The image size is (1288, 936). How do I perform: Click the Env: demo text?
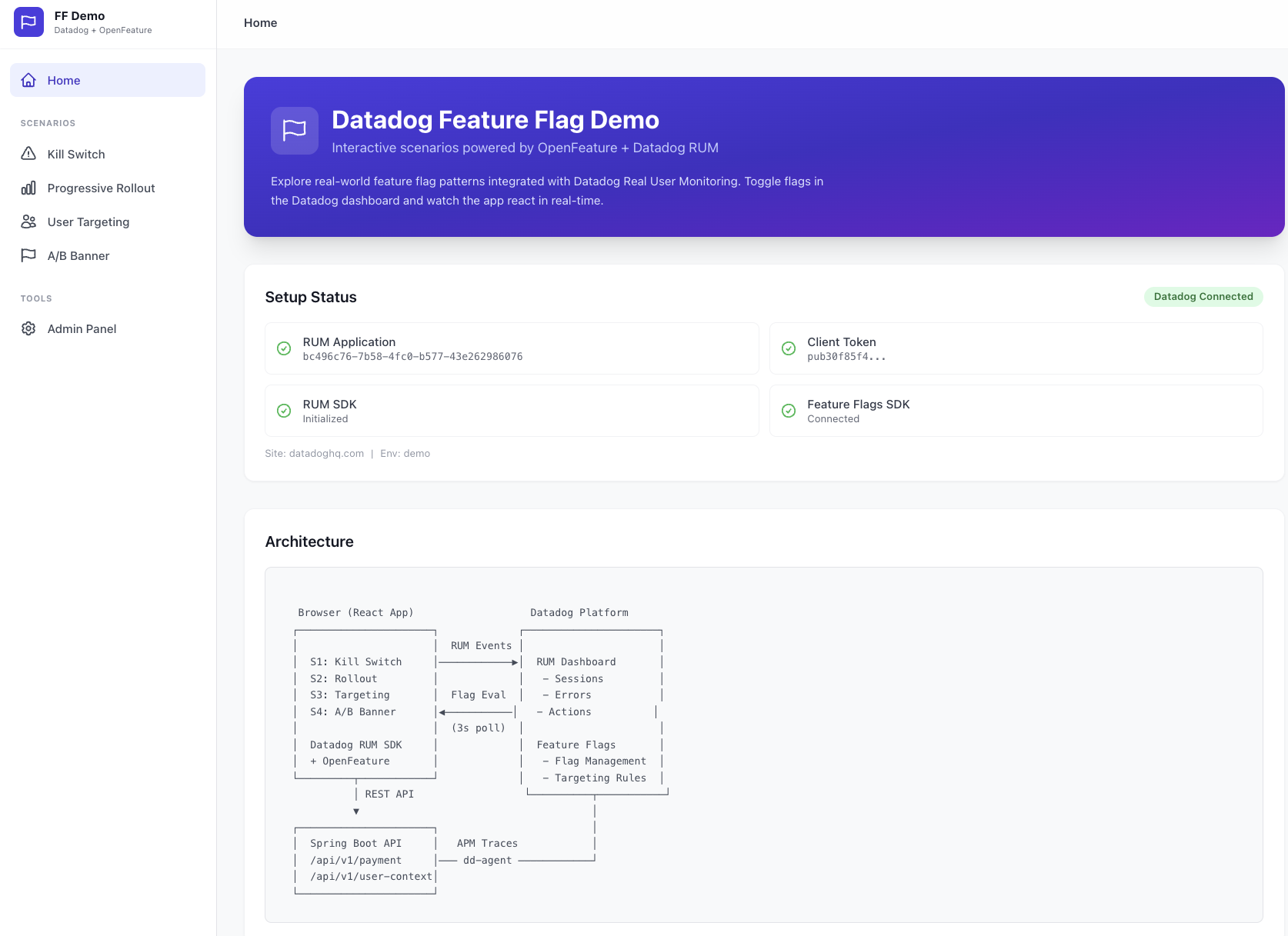point(405,454)
